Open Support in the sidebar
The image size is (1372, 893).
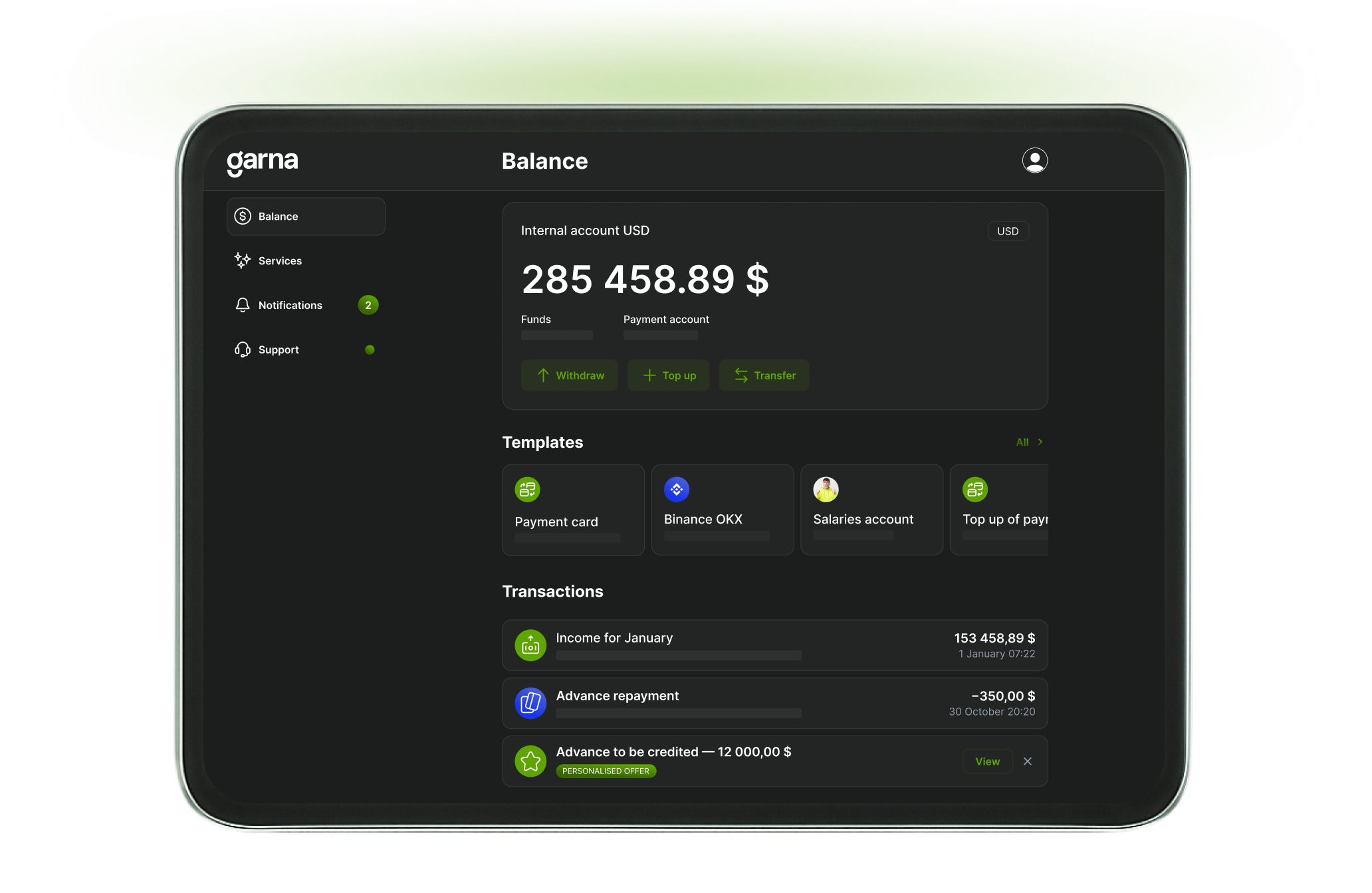(279, 350)
